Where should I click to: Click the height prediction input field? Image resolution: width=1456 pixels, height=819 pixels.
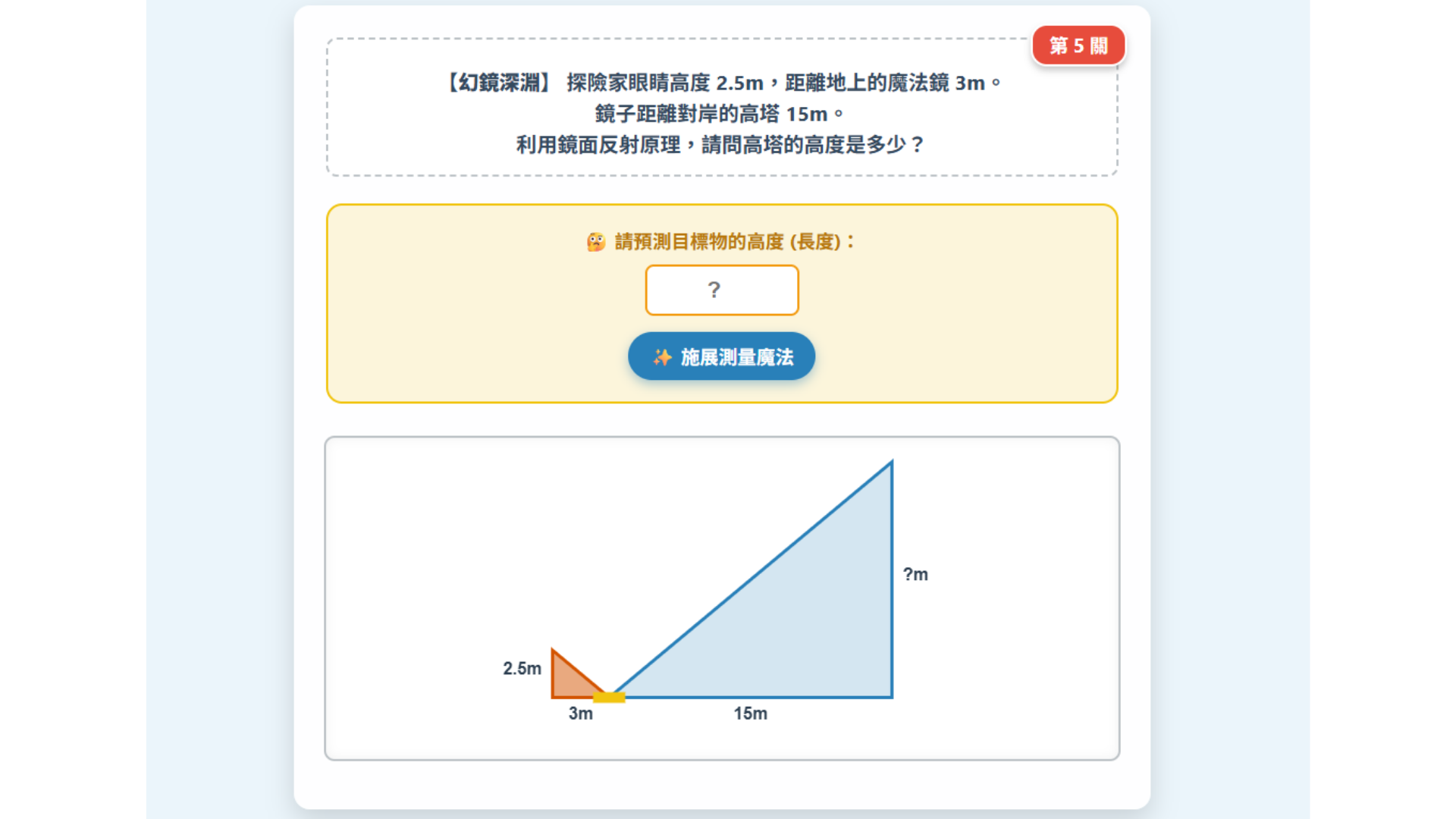721,290
